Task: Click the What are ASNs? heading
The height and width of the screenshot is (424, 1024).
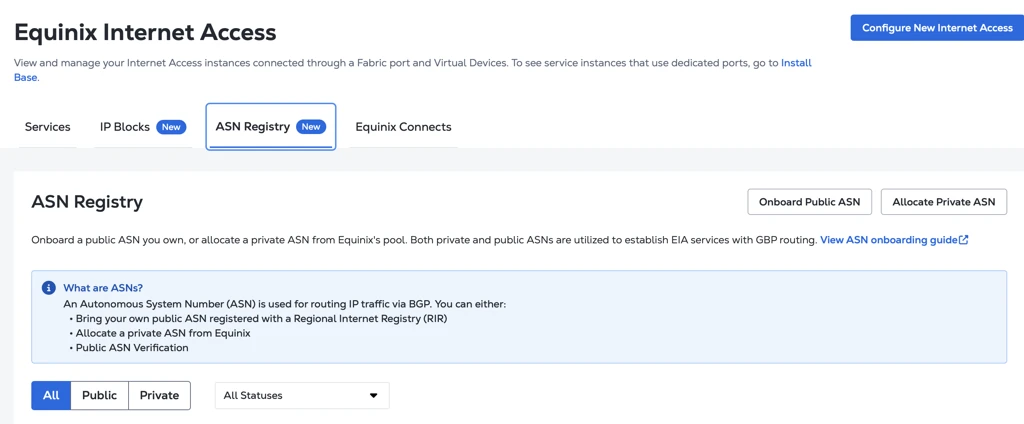Action: tap(103, 288)
